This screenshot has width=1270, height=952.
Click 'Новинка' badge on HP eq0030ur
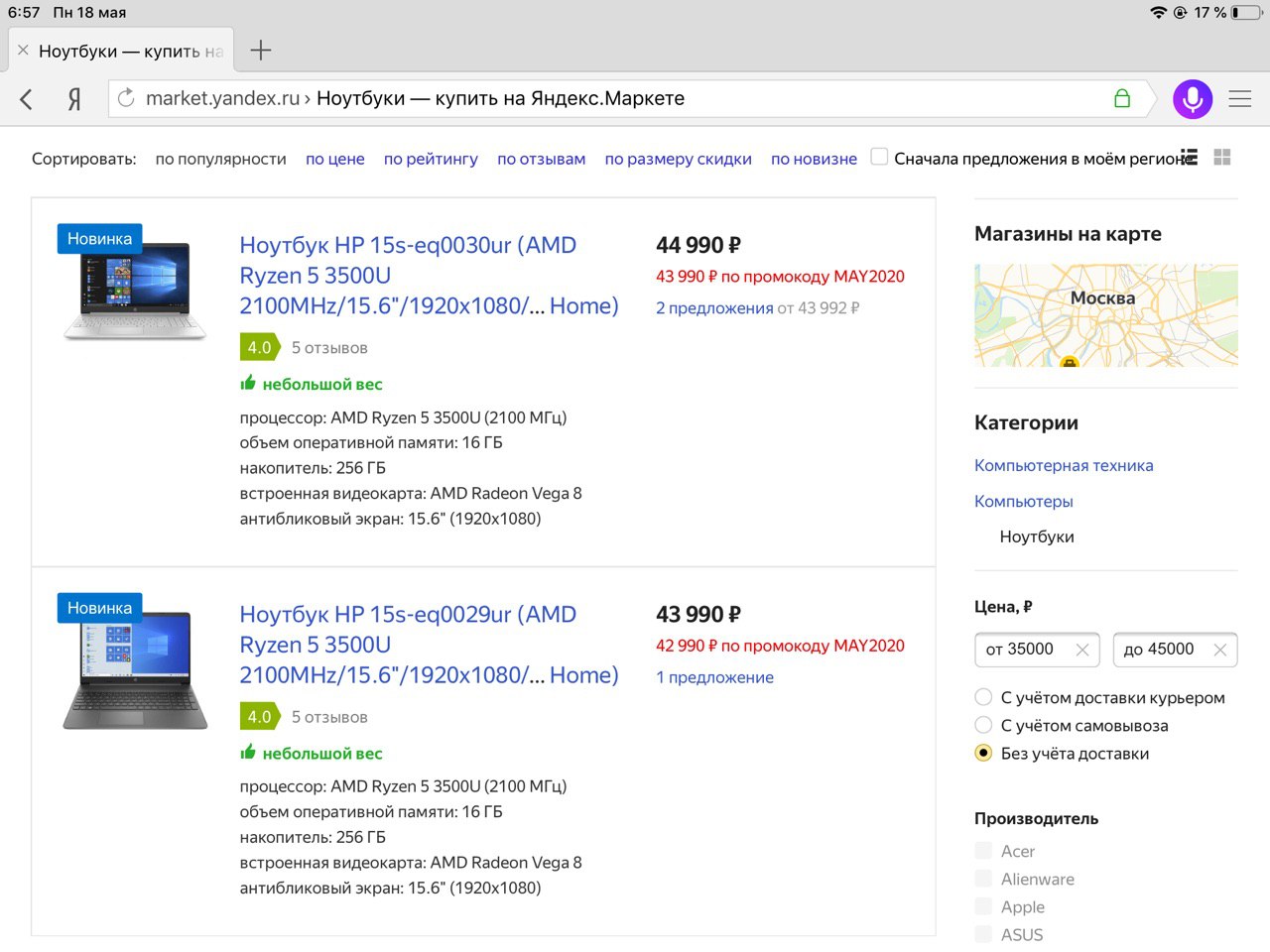(99, 239)
